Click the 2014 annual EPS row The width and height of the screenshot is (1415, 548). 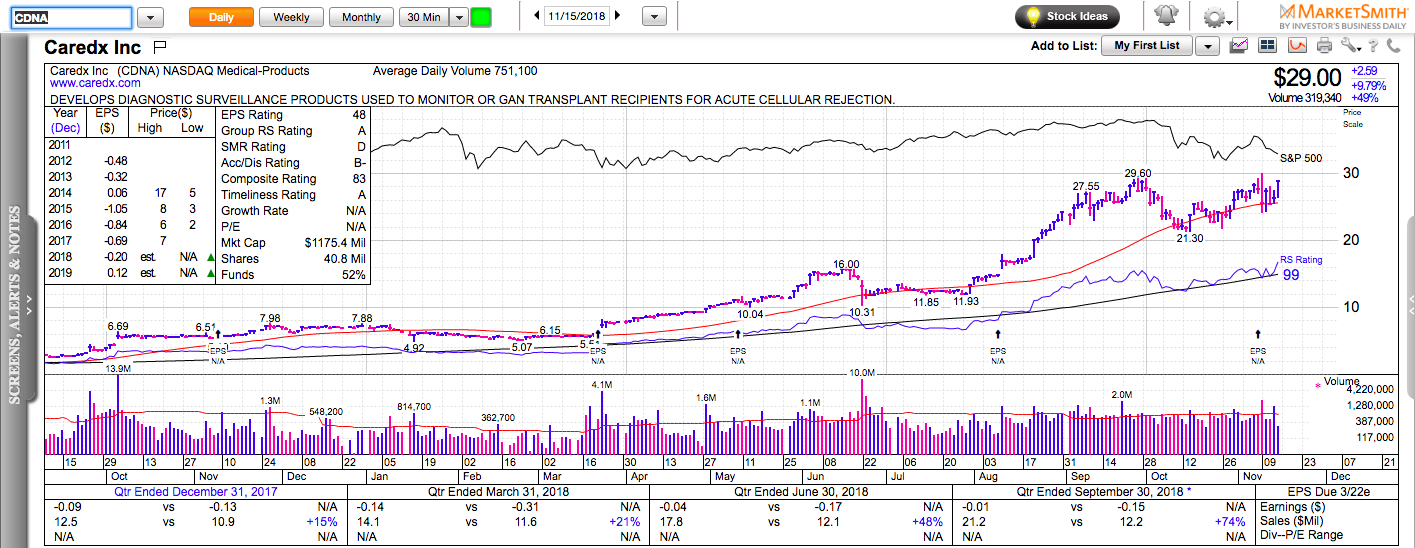tap(128, 193)
